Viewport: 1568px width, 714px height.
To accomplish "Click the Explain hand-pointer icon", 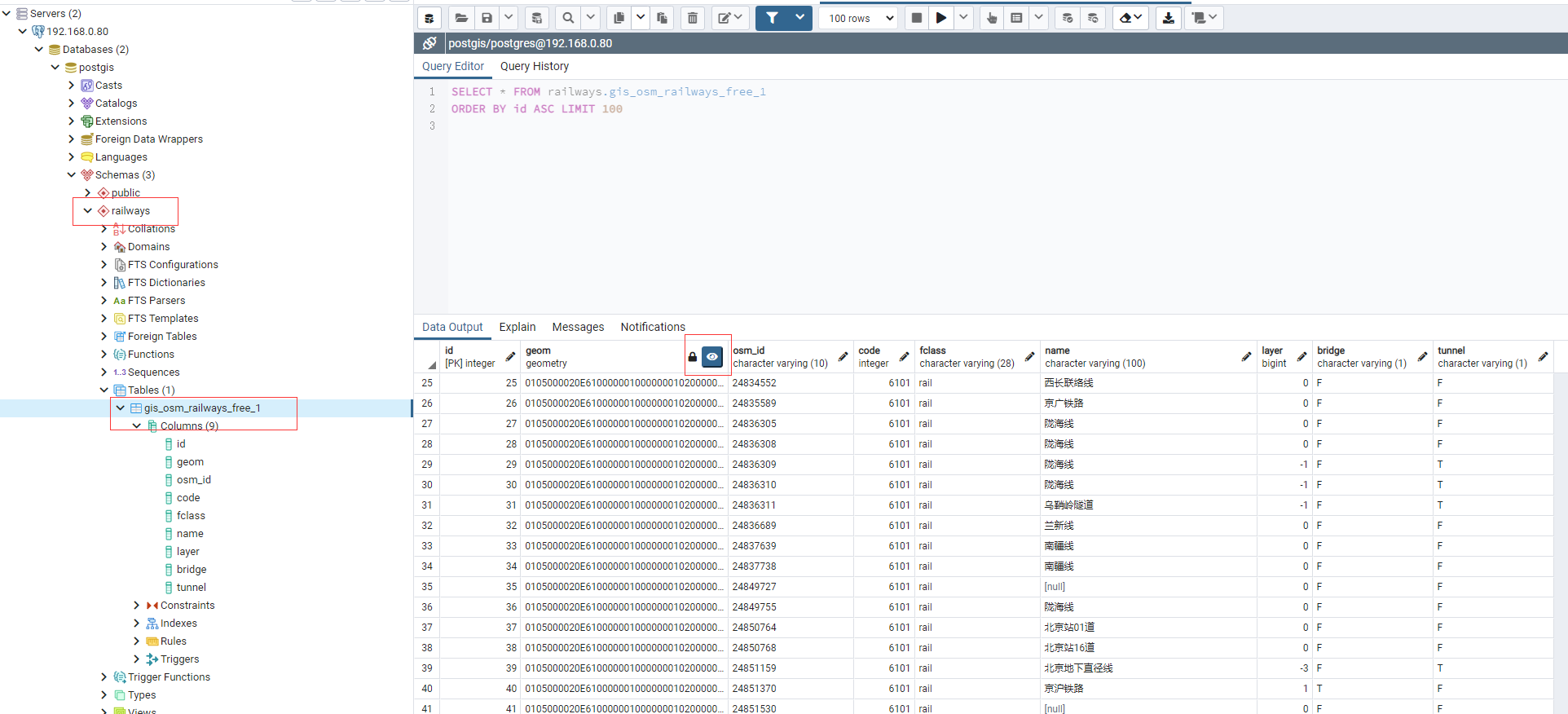I will point(992,18).
